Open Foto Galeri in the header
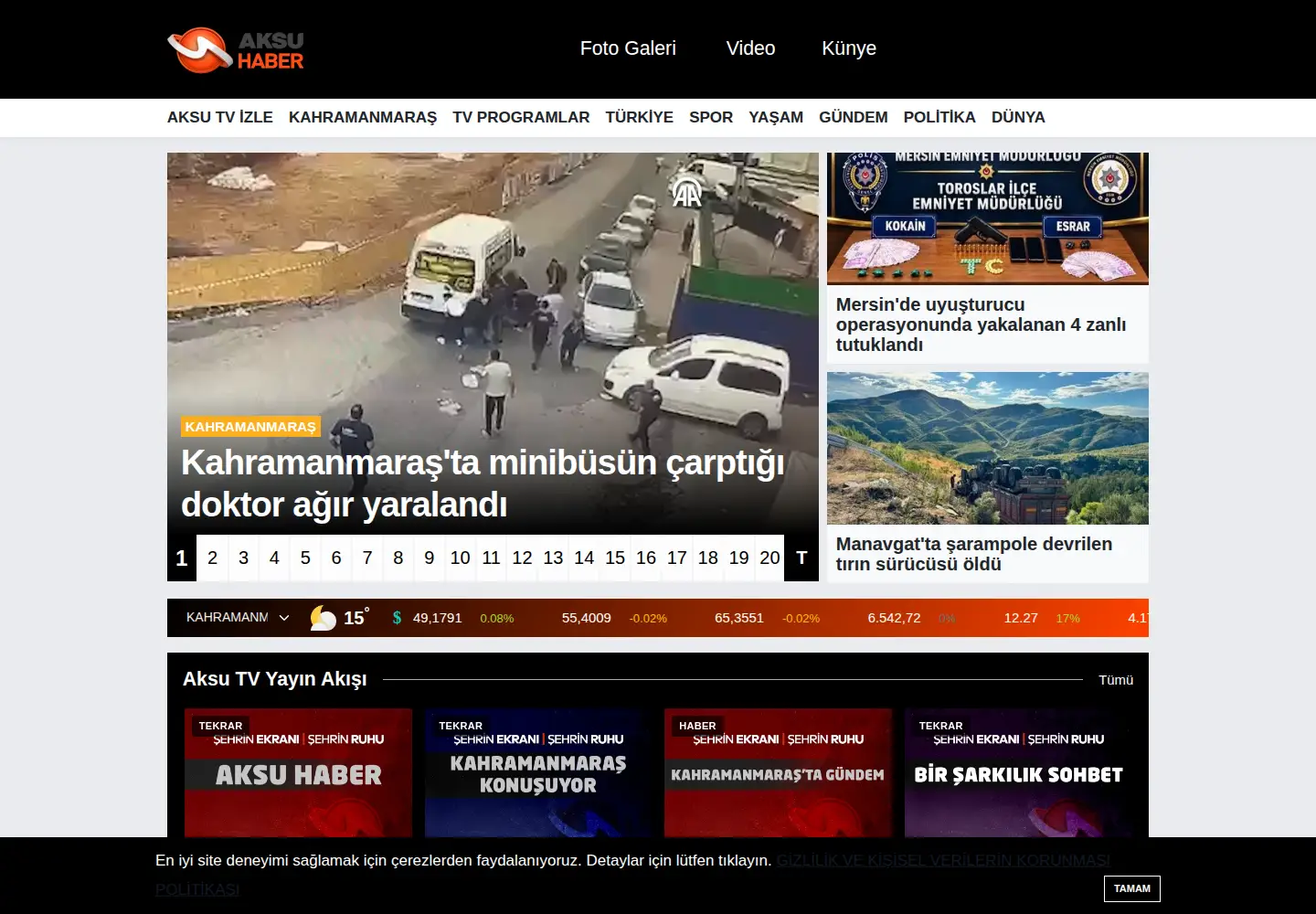Image resolution: width=1316 pixels, height=914 pixels. [x=628, y=48]
